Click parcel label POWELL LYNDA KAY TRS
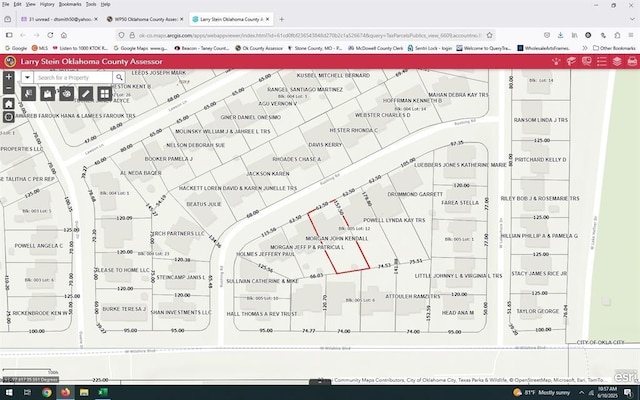This screenshot has height=400, width=640. pos(394,220)
